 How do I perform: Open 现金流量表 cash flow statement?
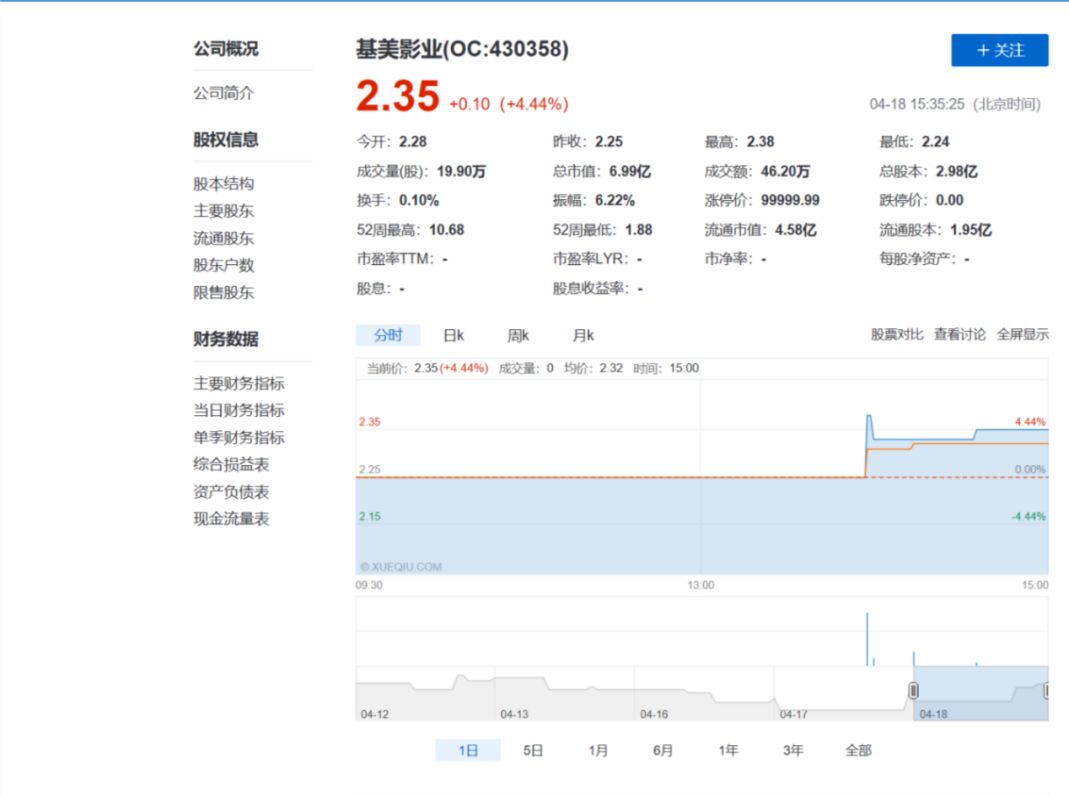click(229, 518)
